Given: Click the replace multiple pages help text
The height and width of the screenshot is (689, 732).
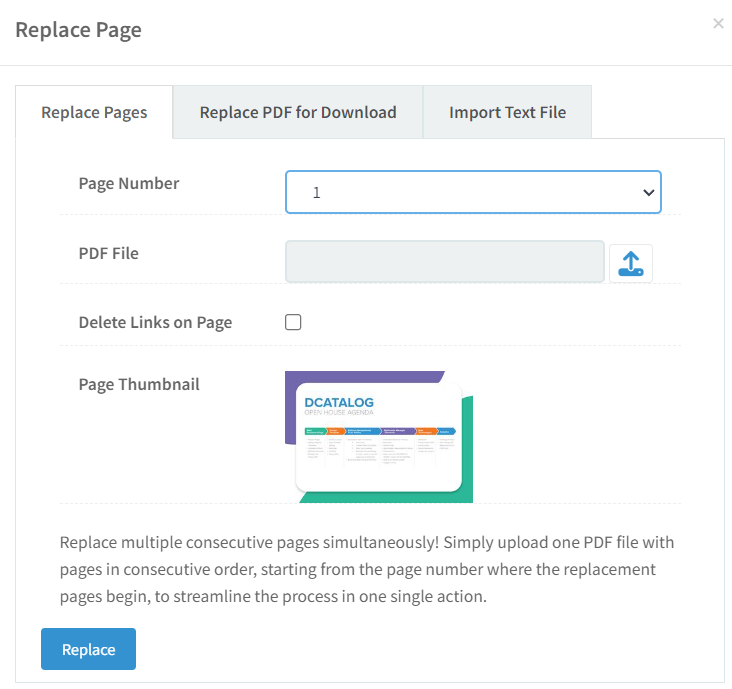Looking at the screenshot, I should coord(366,569).
